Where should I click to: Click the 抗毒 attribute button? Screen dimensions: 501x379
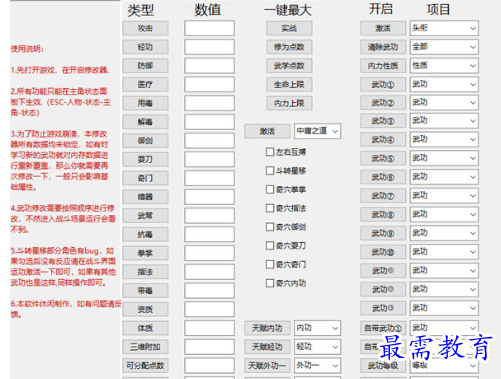click(145, 235)
